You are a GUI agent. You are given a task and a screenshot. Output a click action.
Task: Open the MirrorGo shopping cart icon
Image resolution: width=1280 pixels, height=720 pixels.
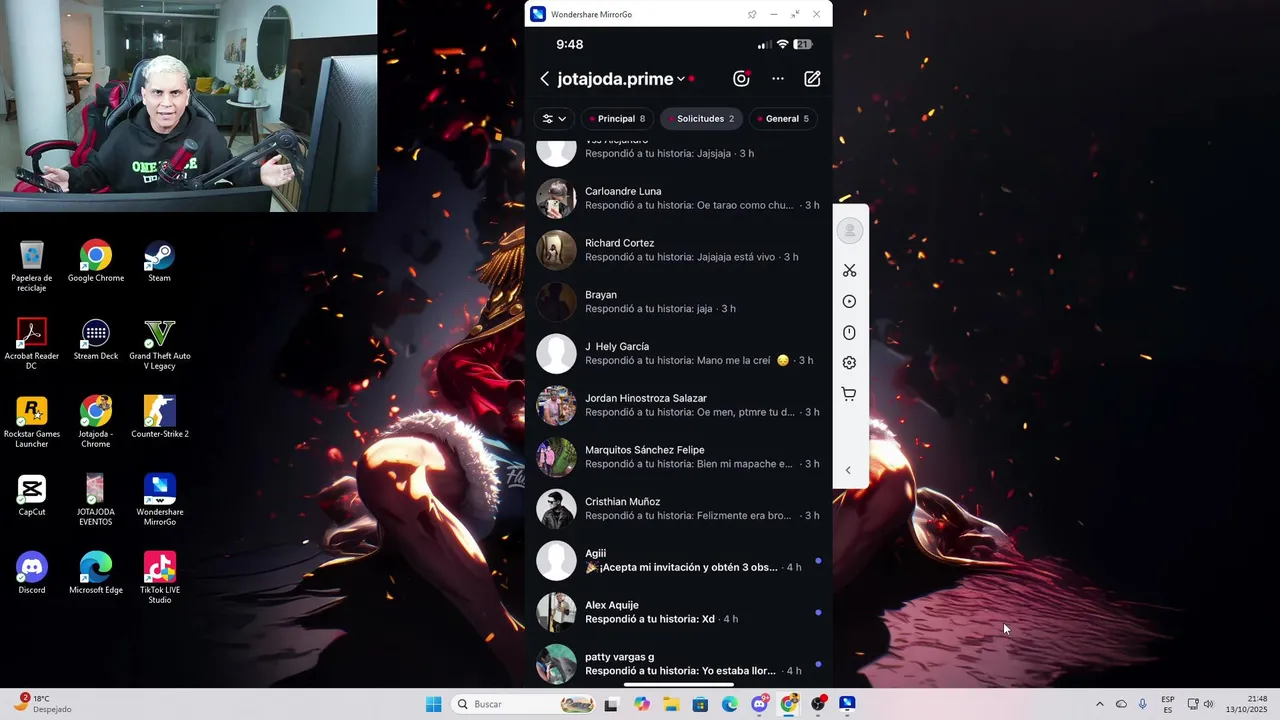click(x=849, y=394)
